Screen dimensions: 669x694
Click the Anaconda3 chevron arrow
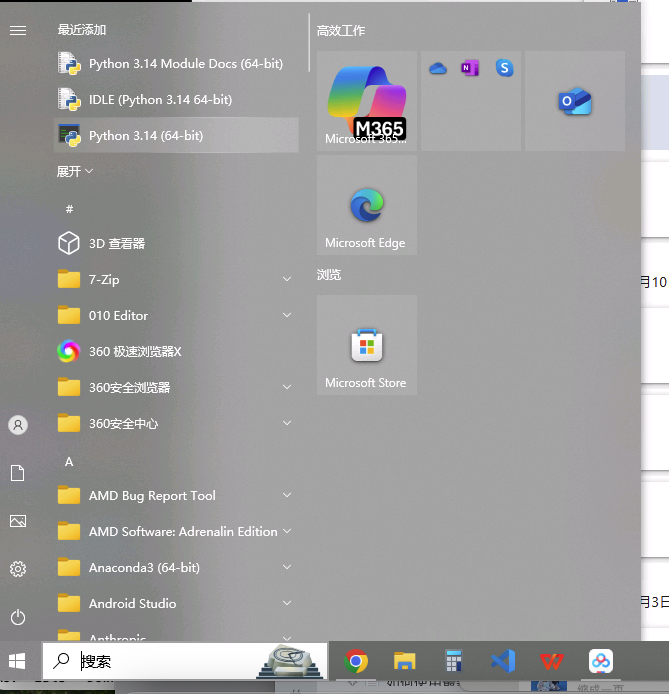point(287,567)
